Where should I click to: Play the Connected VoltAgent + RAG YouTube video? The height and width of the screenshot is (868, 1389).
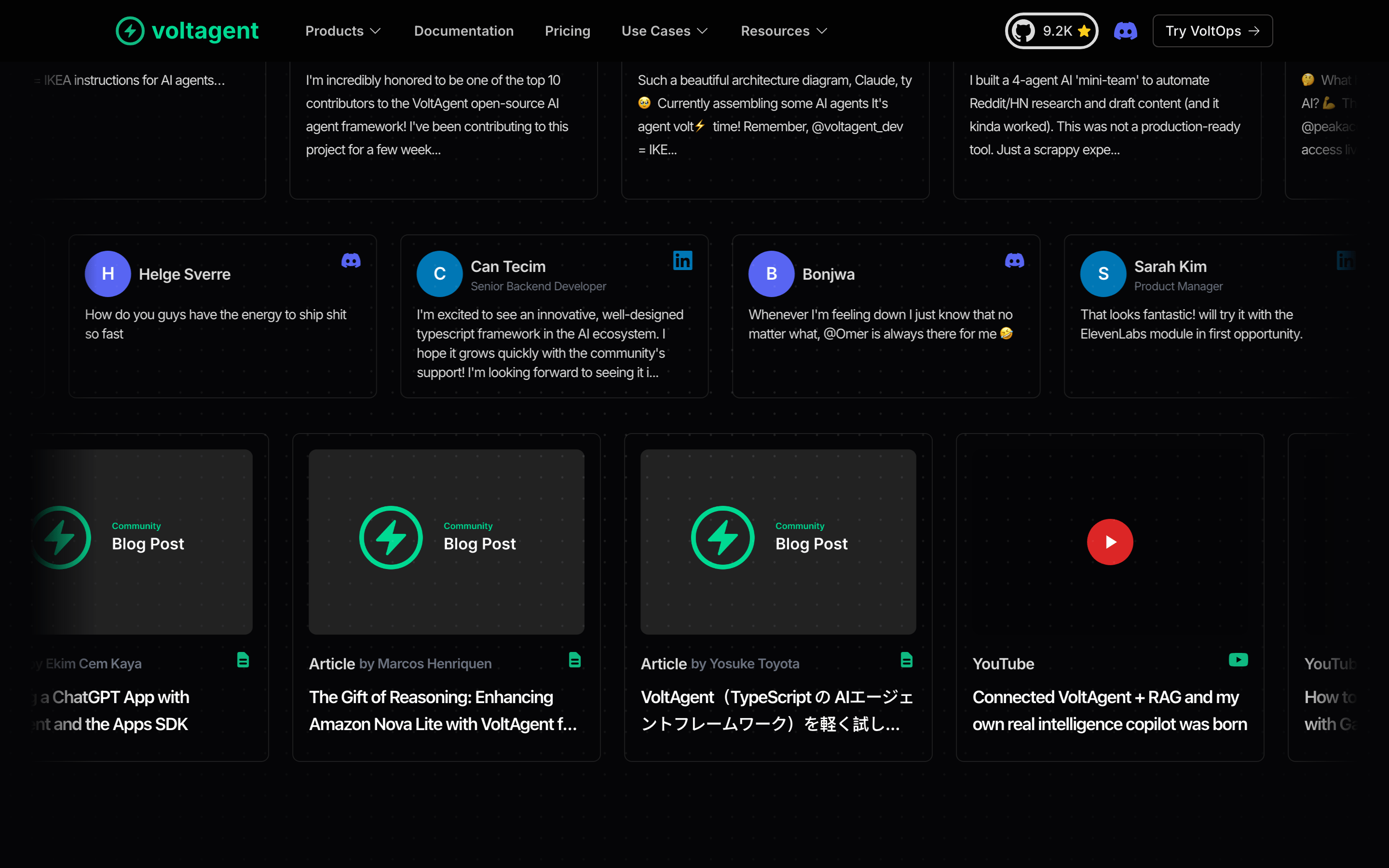[1110, 542]
